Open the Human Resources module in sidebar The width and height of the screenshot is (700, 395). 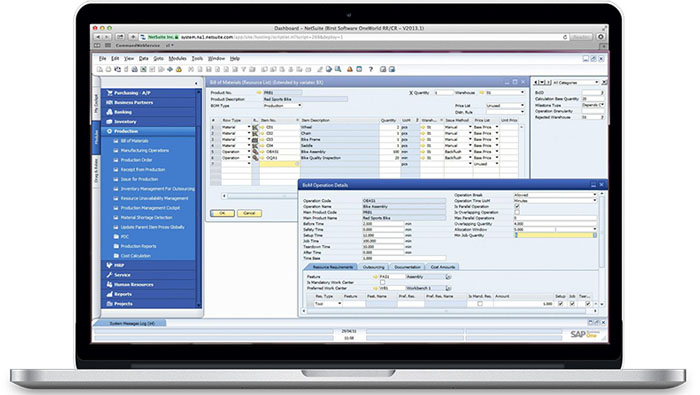click(133, 284)
